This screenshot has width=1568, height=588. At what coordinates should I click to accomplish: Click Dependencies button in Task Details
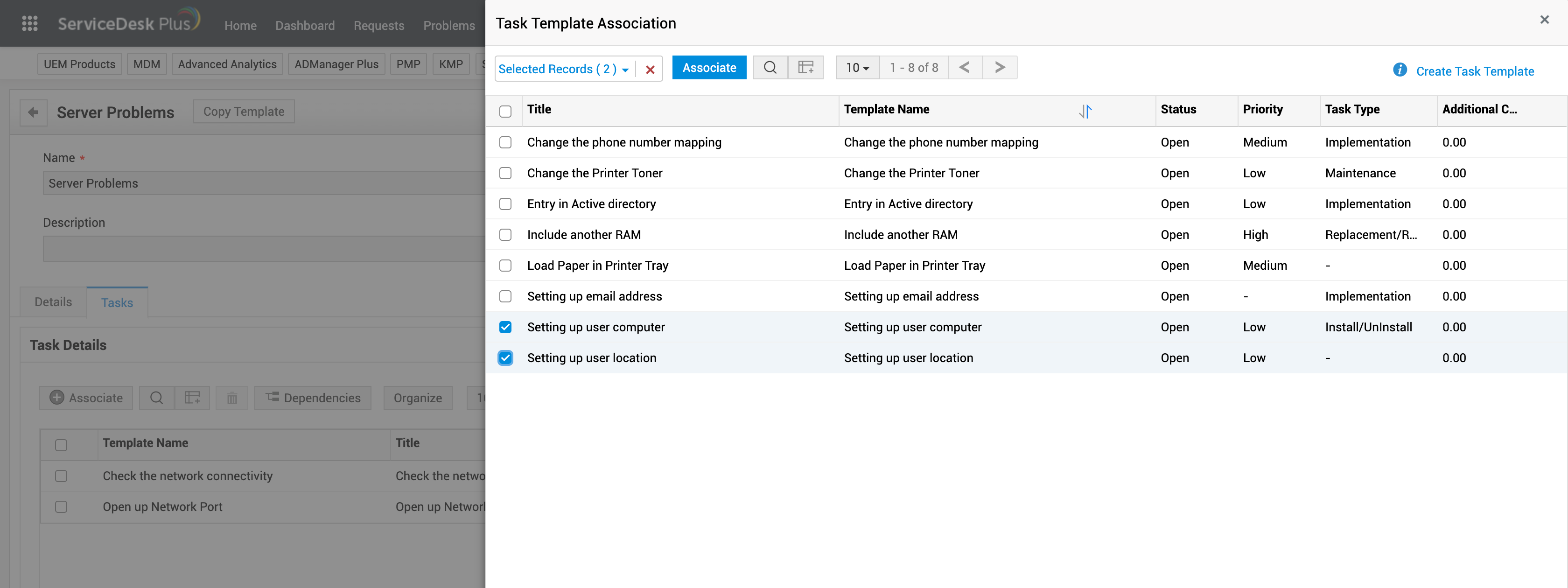point(313,398)
